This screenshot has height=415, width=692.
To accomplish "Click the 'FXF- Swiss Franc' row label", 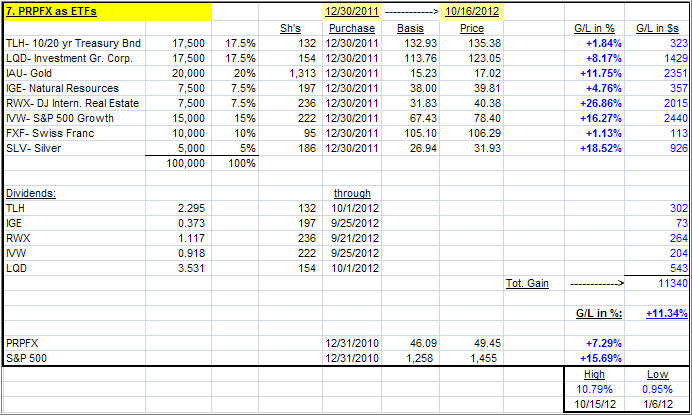I will pos(50,133).
